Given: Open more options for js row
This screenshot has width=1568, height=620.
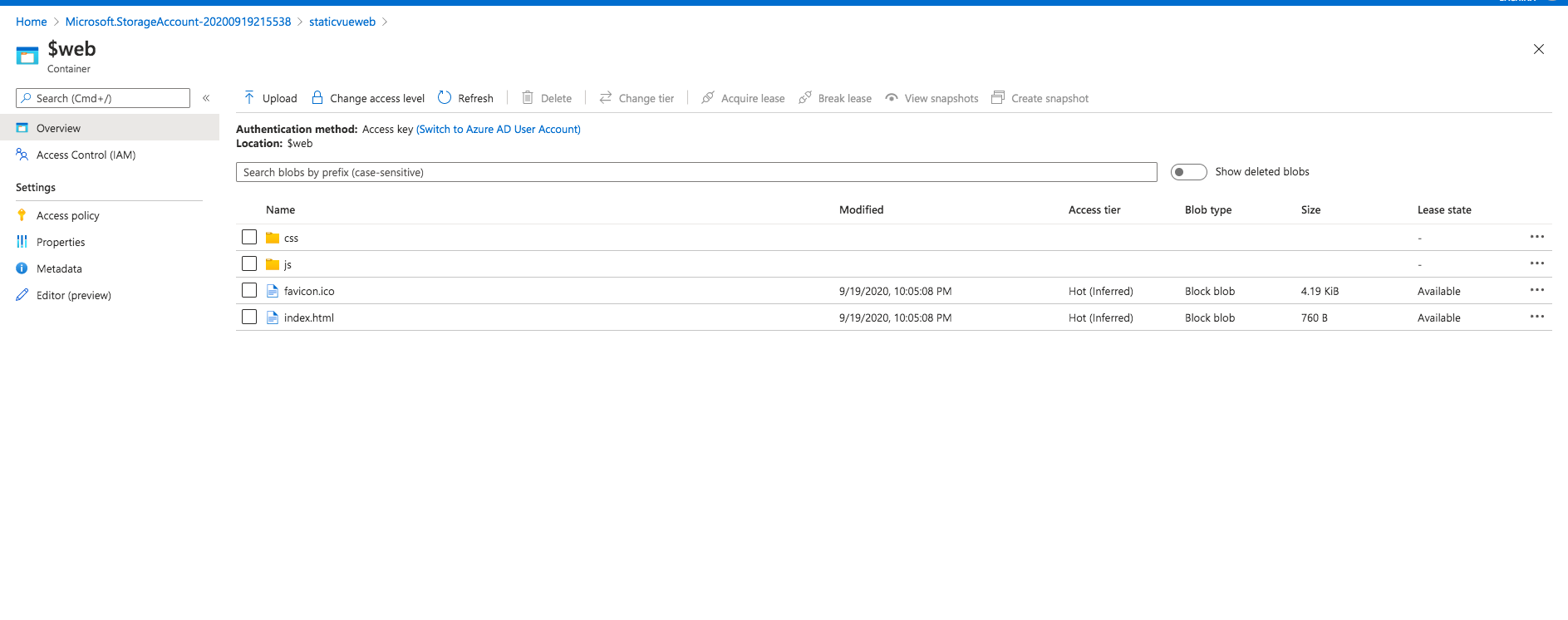Looking at the screenshot, I should pos(1537,263).
